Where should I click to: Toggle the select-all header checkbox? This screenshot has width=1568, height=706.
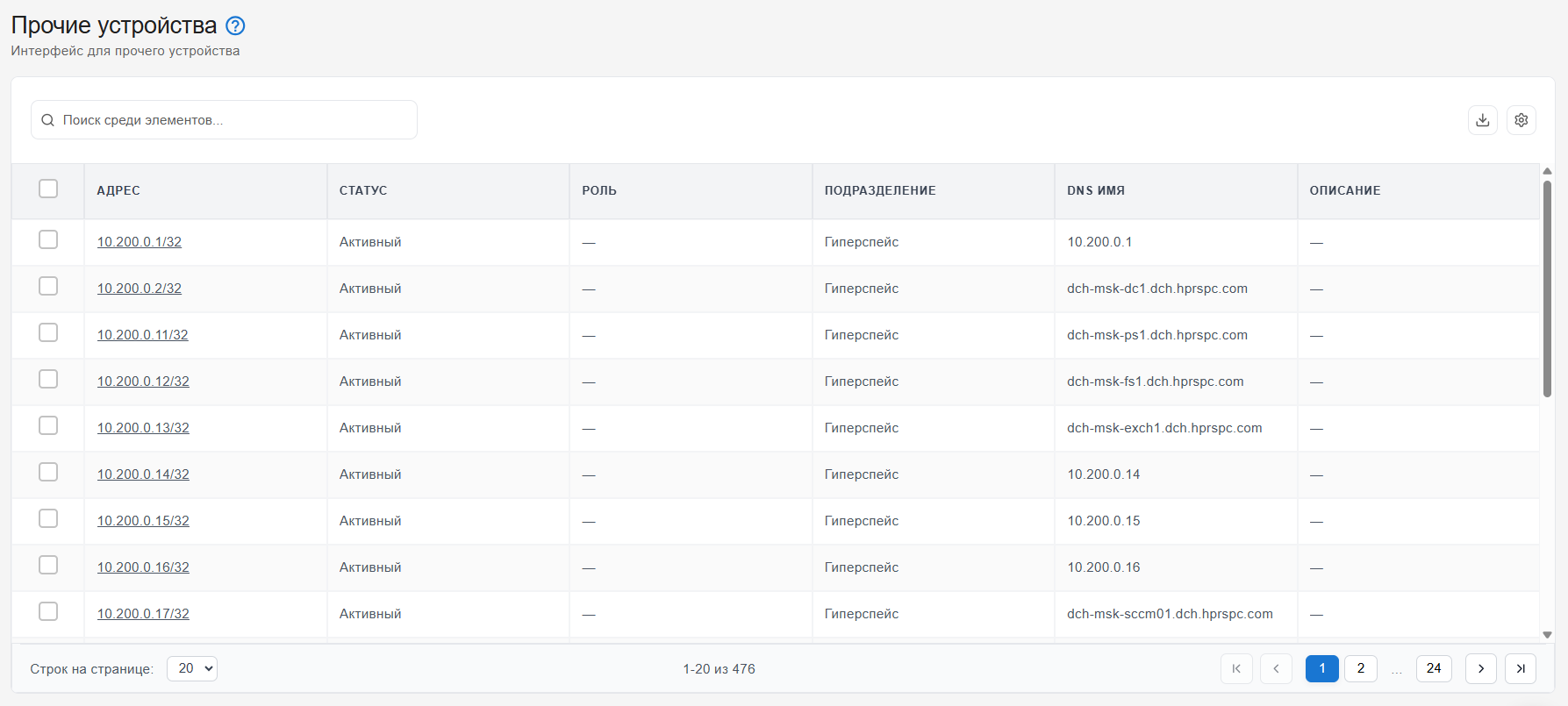coord(48,189)
